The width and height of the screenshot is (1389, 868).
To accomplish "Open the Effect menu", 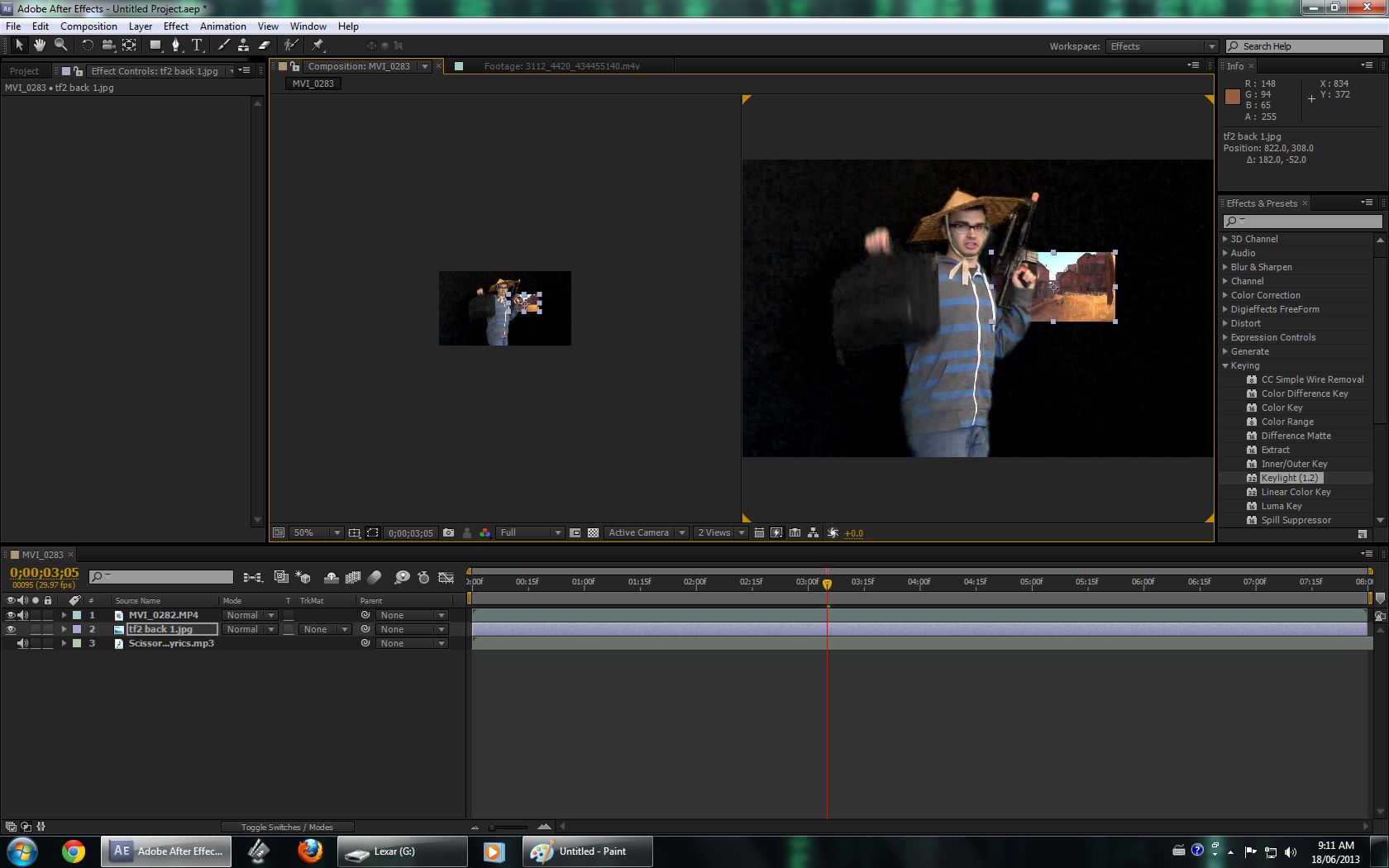I will (x=176, y=26).
